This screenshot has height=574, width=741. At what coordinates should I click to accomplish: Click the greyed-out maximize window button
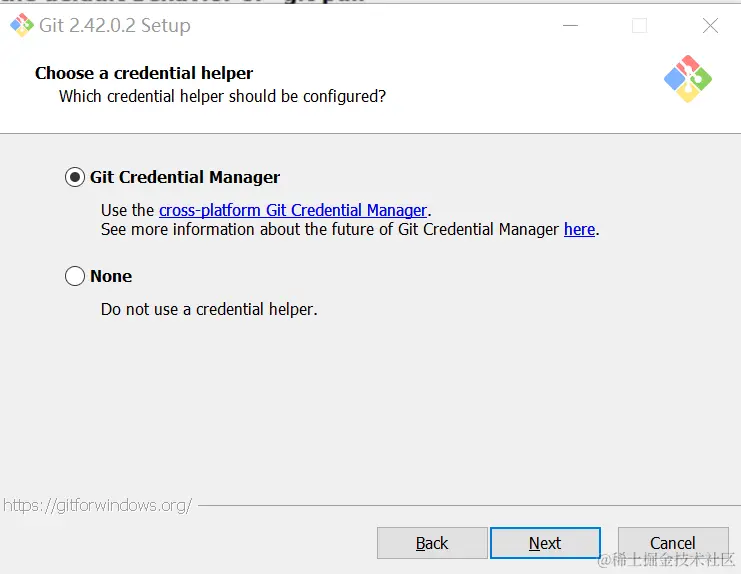640,26
